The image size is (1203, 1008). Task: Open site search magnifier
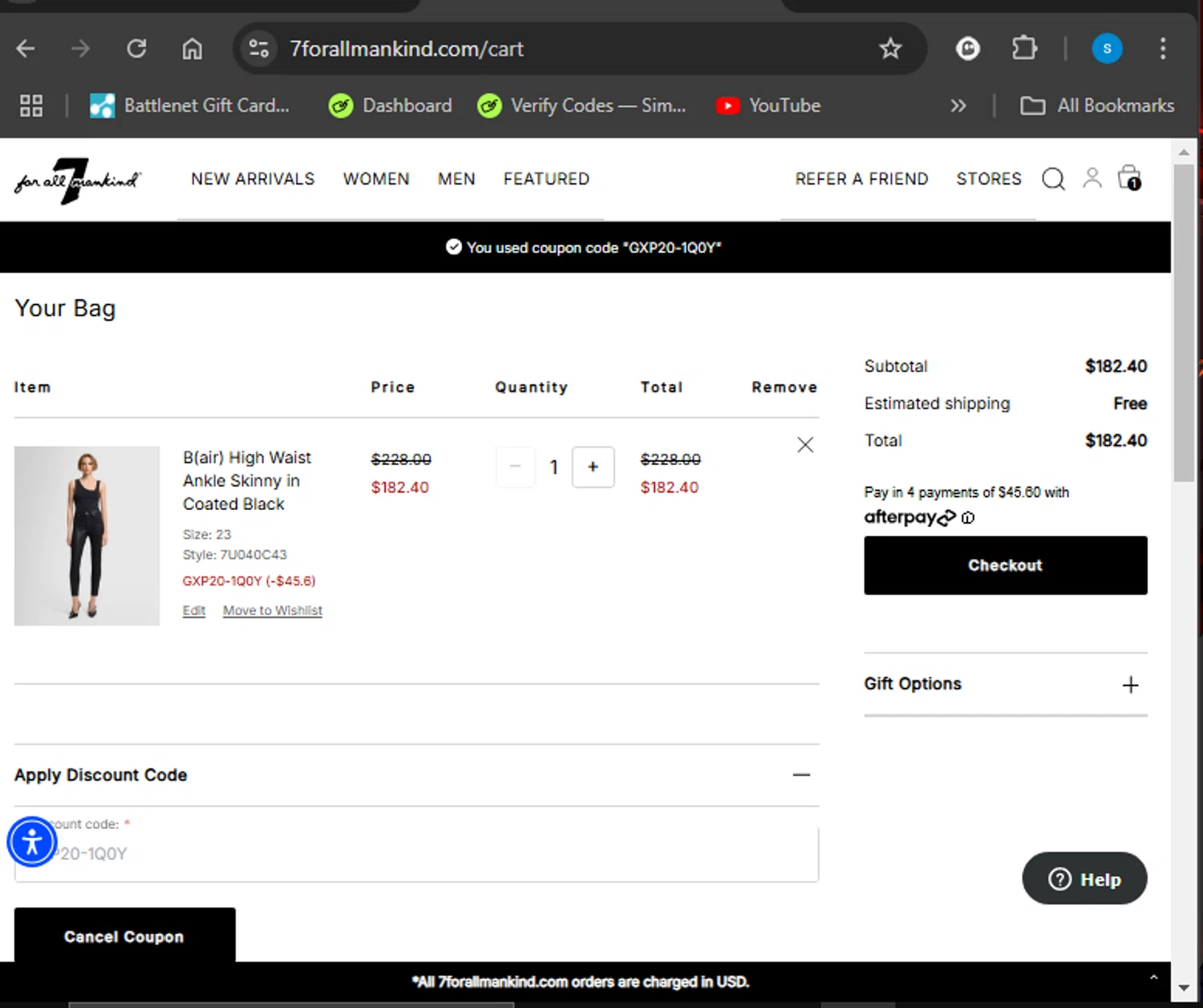[x=1053, y=179]
